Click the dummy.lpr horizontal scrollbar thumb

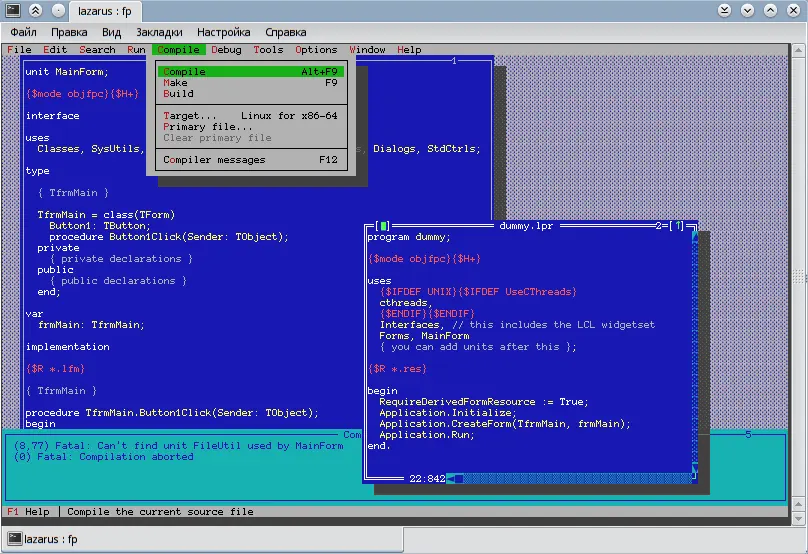(459, 479)
